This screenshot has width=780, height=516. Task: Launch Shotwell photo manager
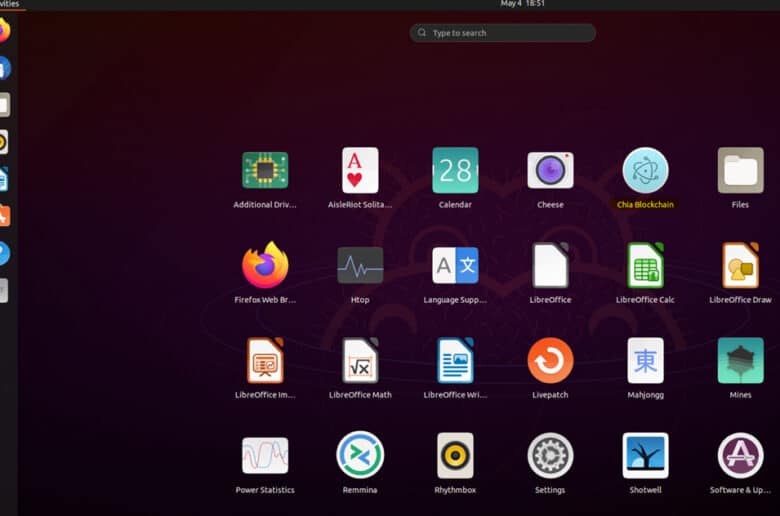click(645, 455)
